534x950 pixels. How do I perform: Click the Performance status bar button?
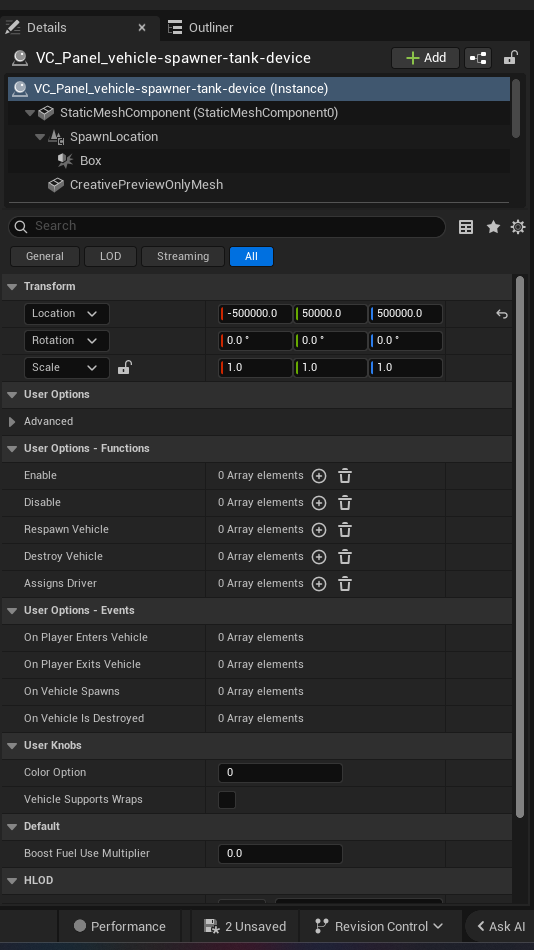pyautogui.click(x=119, y=926)
